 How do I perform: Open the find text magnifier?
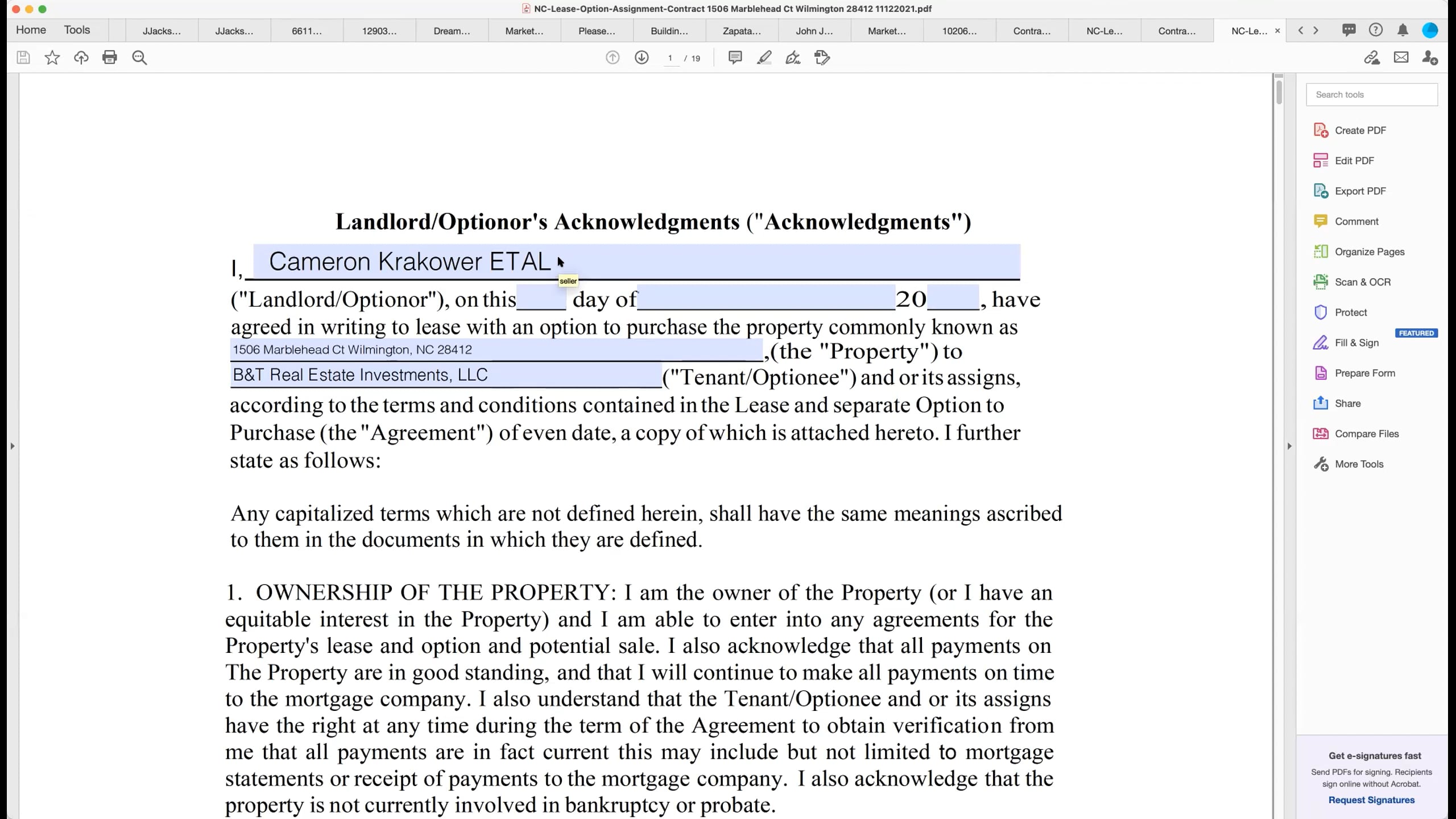[x=139, y=57]
